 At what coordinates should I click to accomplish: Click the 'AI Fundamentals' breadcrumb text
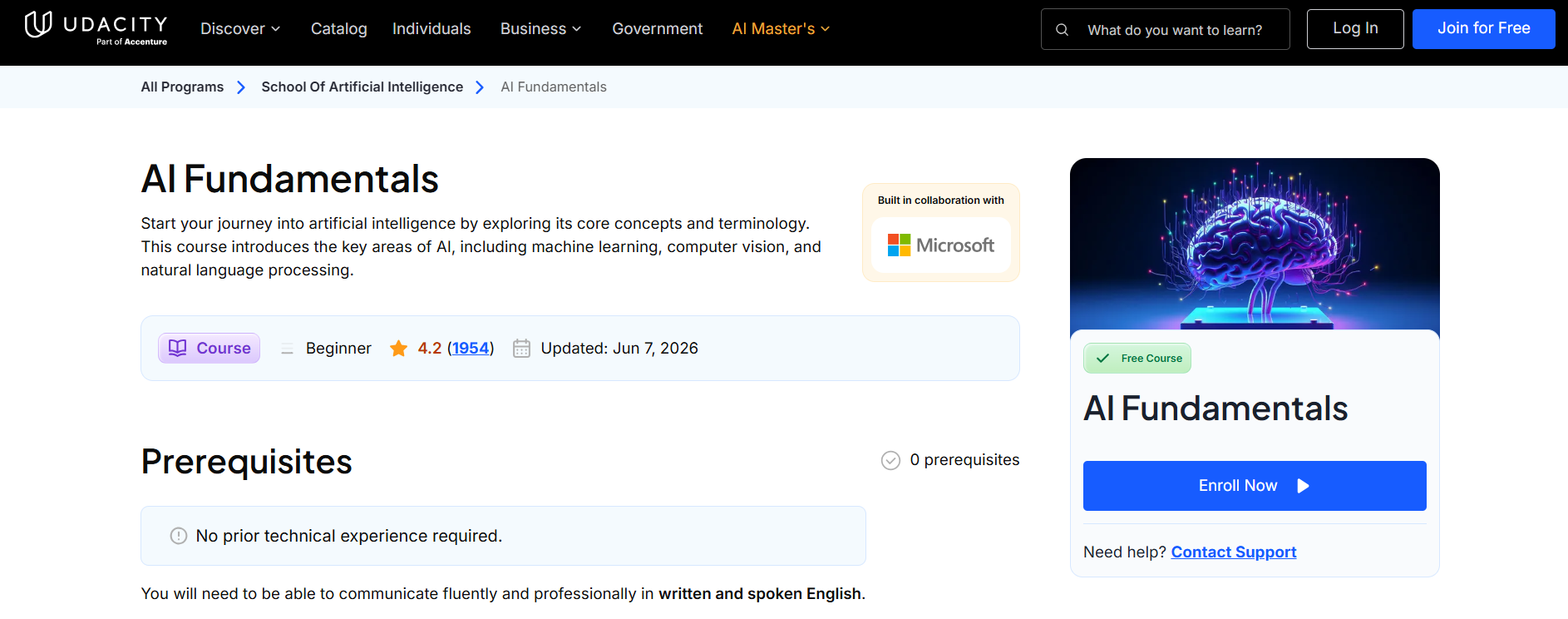(x=554, y=87)
